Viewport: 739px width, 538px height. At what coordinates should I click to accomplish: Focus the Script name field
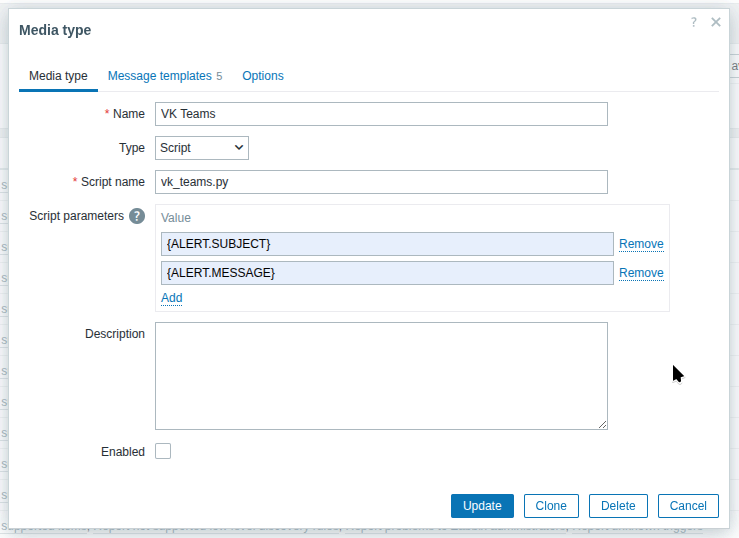click(381, 182)
